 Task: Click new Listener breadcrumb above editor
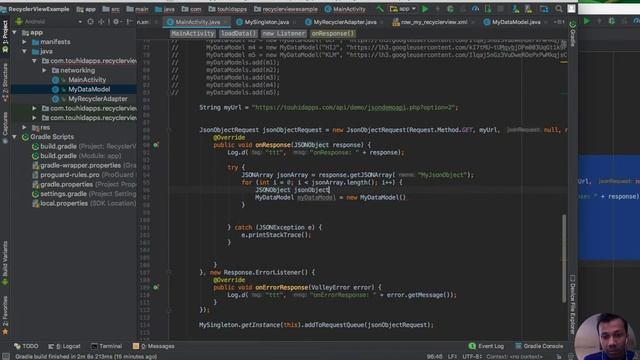[x=284, y=34]
